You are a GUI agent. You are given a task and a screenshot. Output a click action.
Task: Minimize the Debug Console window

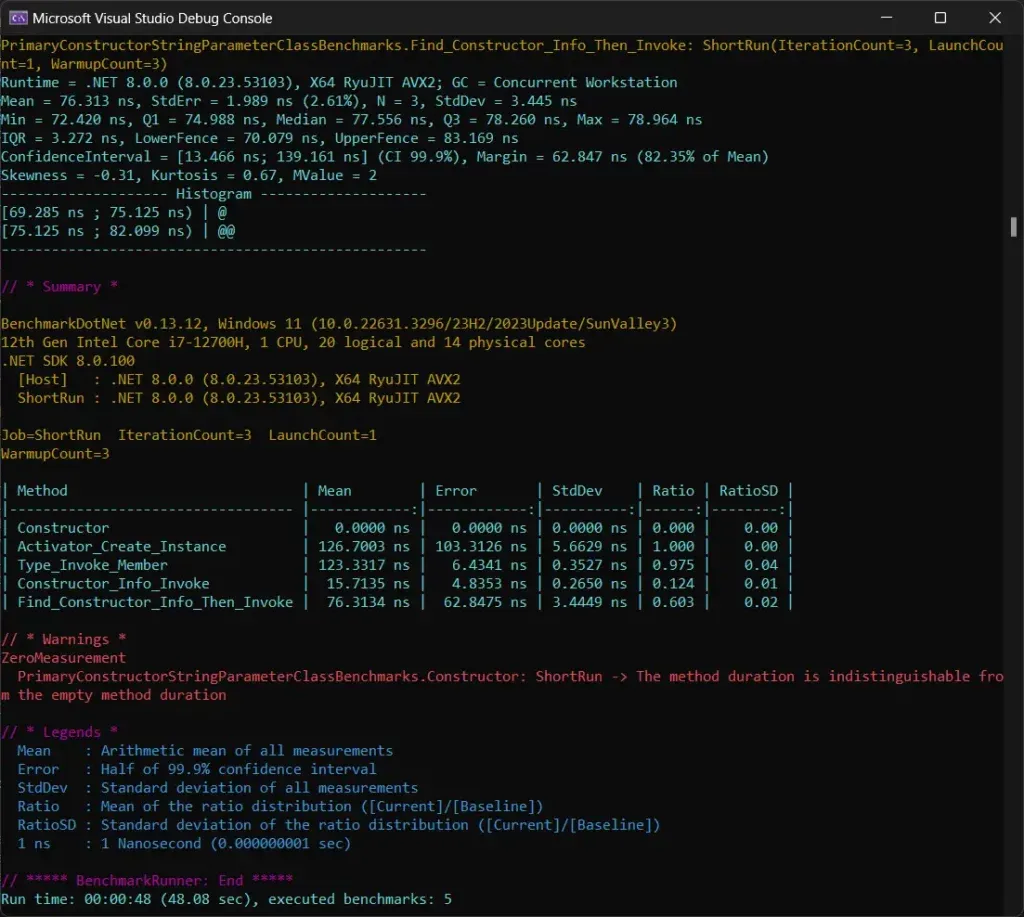pyautogui.click(x=886, y=18)
